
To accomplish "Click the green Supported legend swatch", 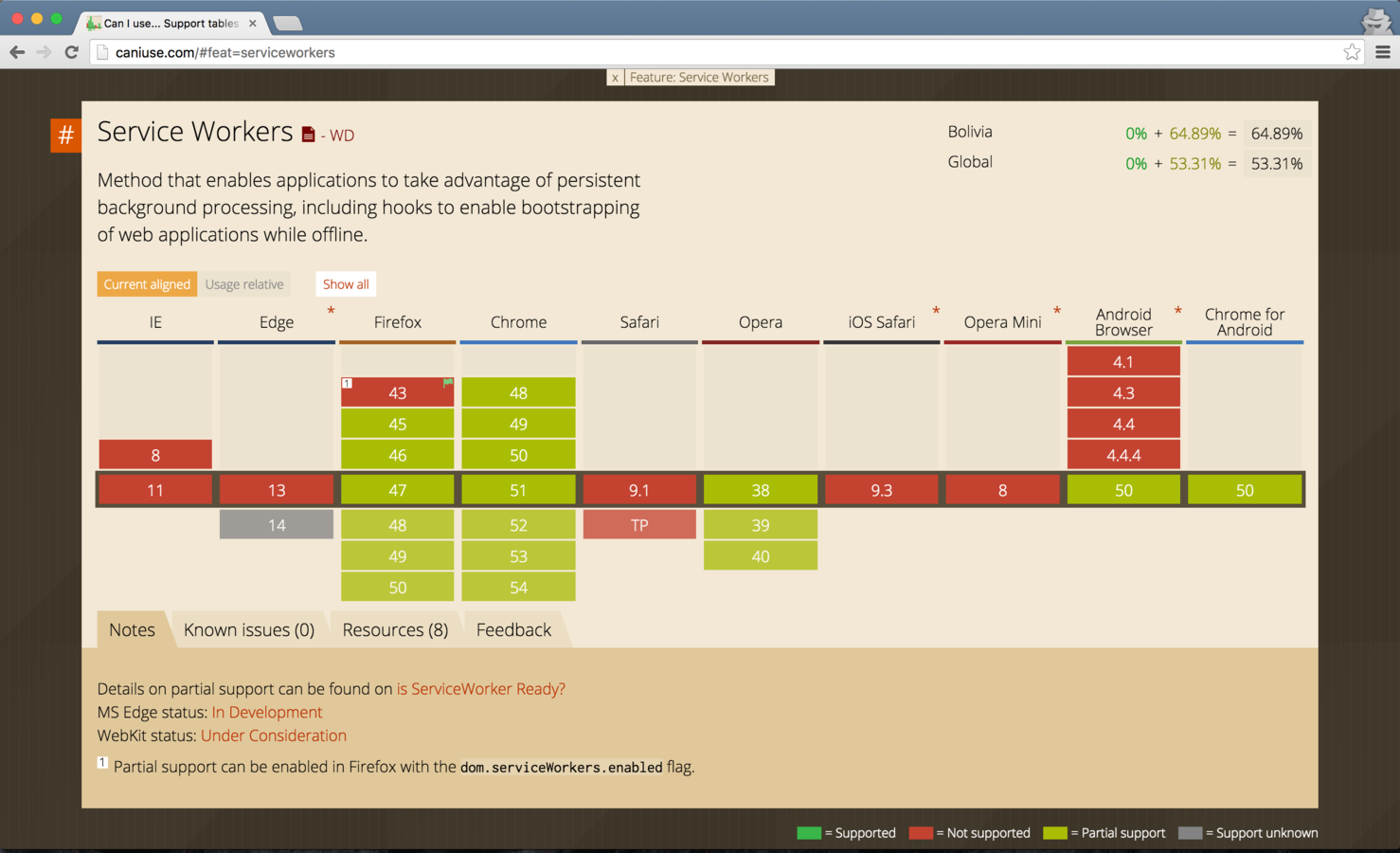I will 809,833.
